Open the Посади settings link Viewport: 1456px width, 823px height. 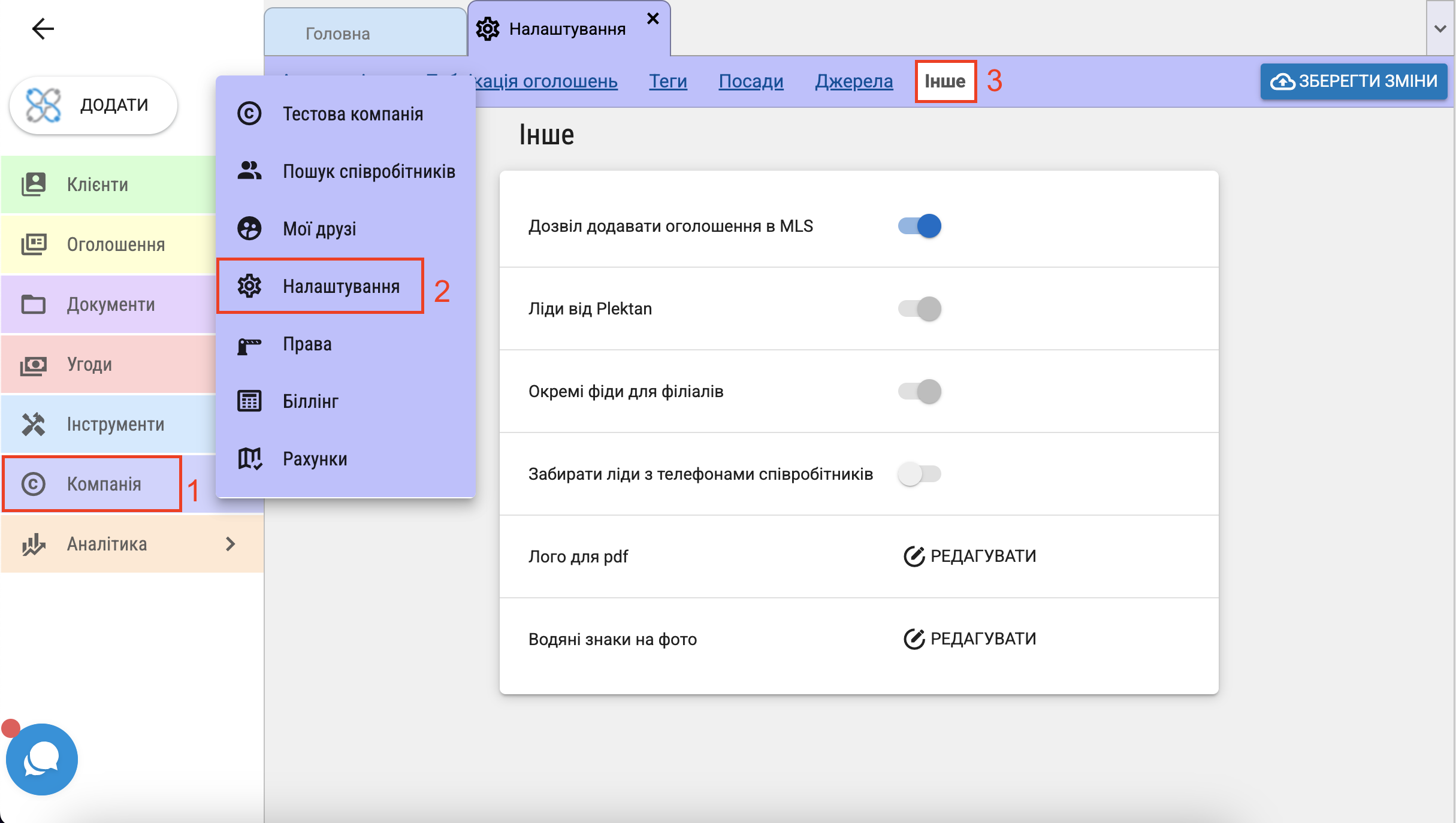[x=751, y=81]
